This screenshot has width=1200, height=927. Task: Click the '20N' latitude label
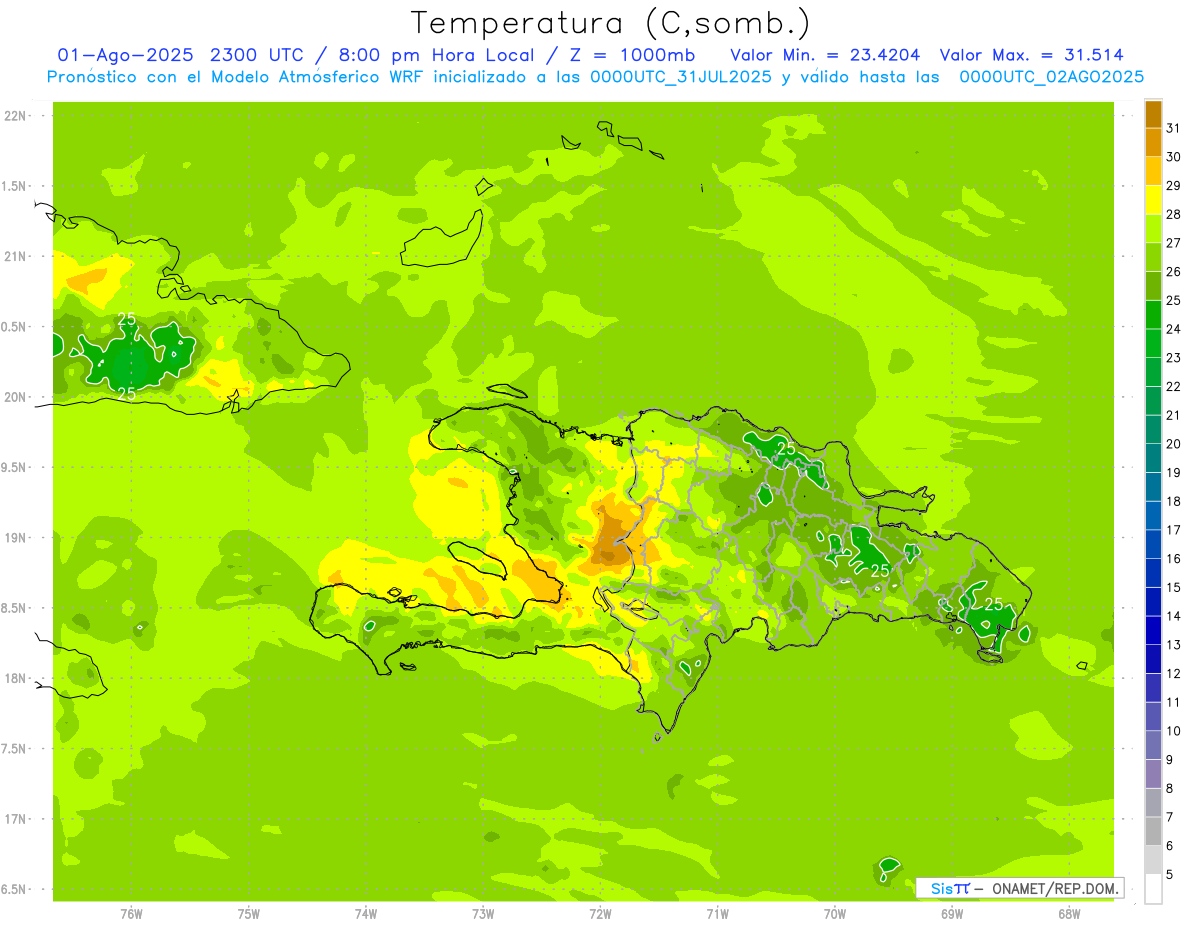coord(15,397)
